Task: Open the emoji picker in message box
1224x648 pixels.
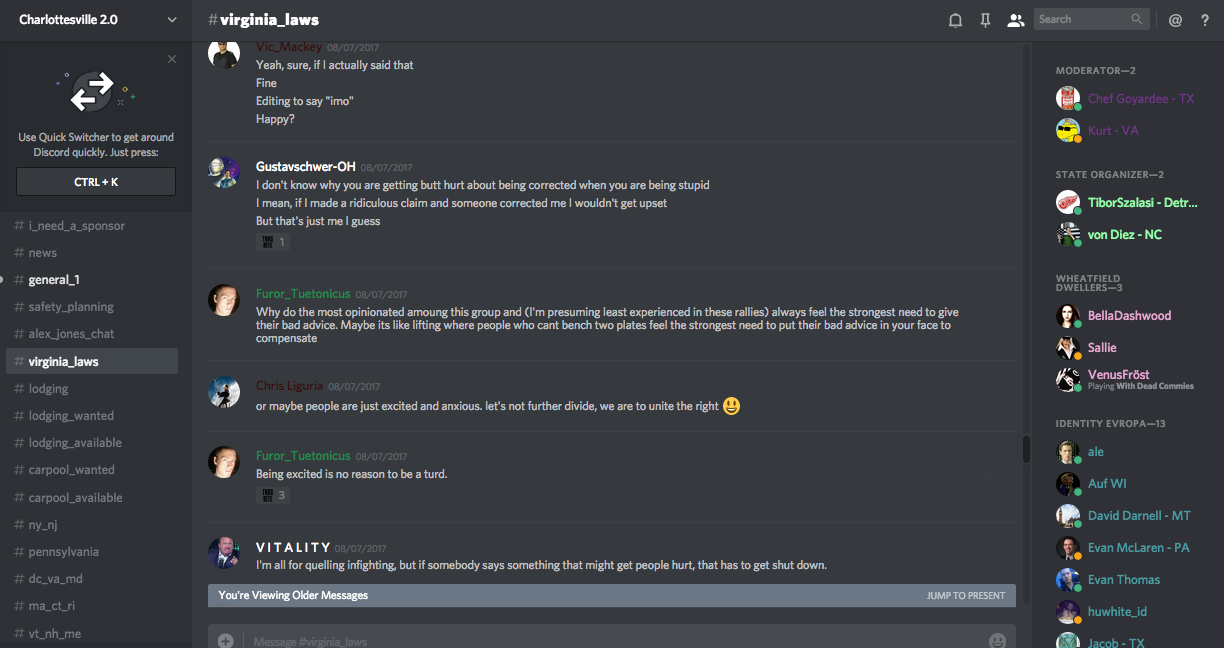Action: point(997,640)
